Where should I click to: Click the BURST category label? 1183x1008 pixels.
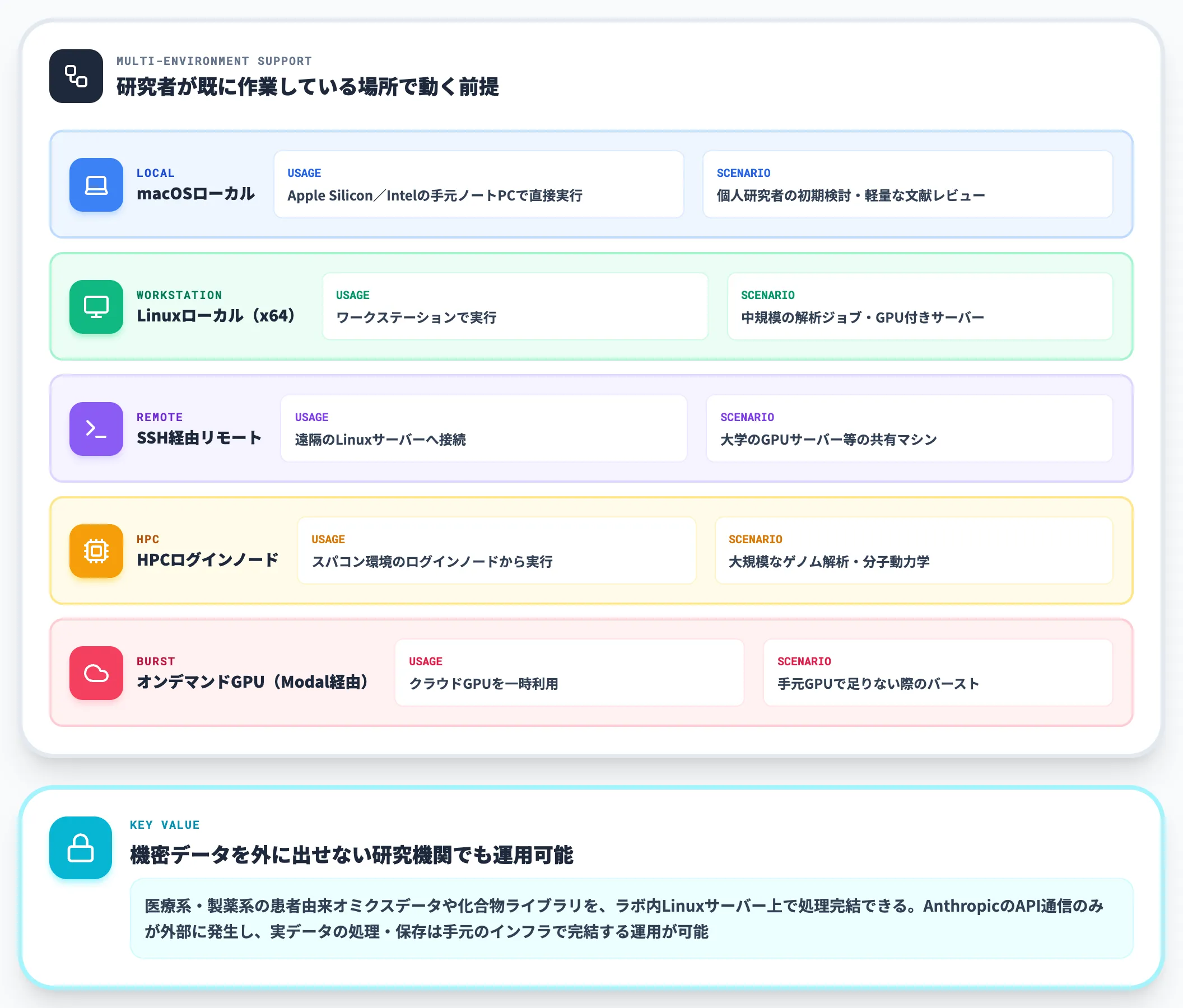click(156, 662)
